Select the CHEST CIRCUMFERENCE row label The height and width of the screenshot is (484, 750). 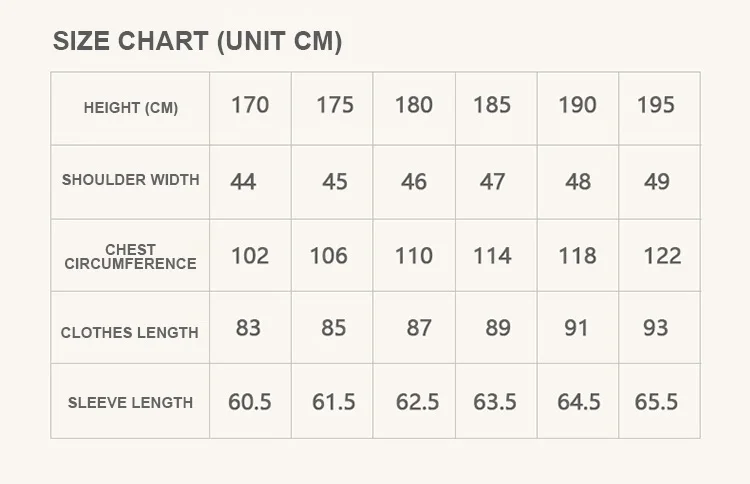pyautogui.click(x=131, y=256)
